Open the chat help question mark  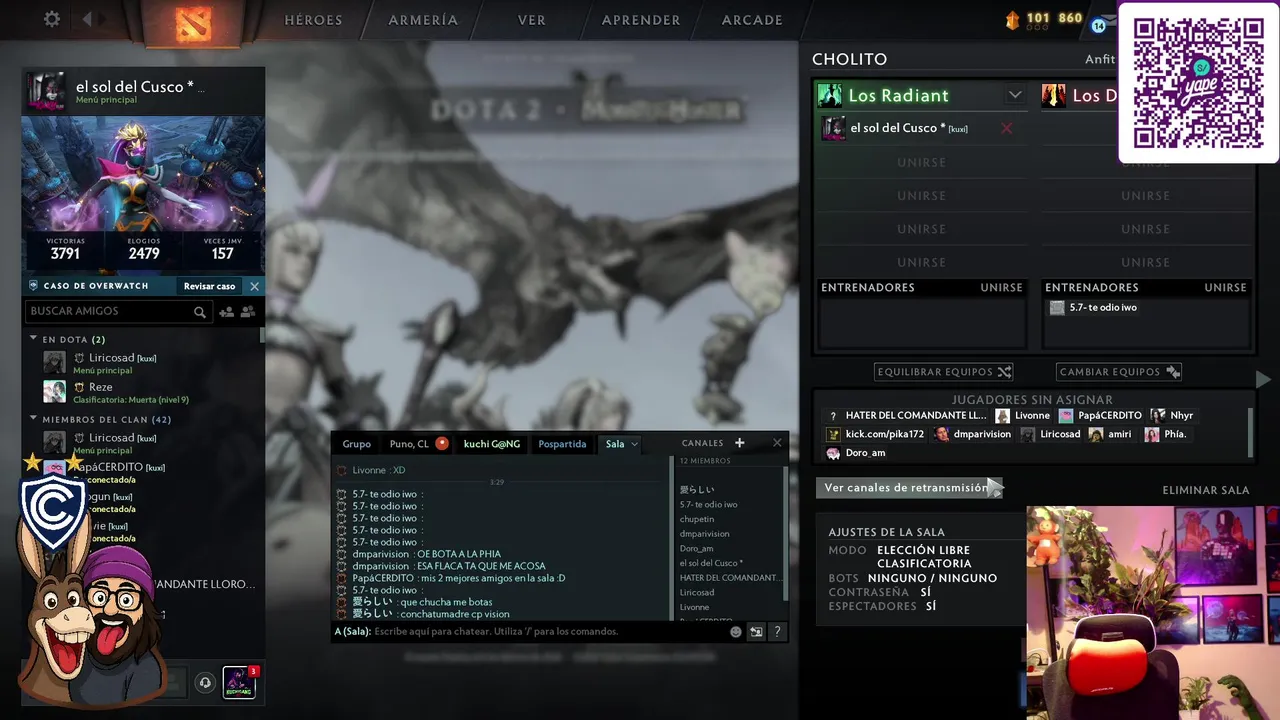[776, 631]
